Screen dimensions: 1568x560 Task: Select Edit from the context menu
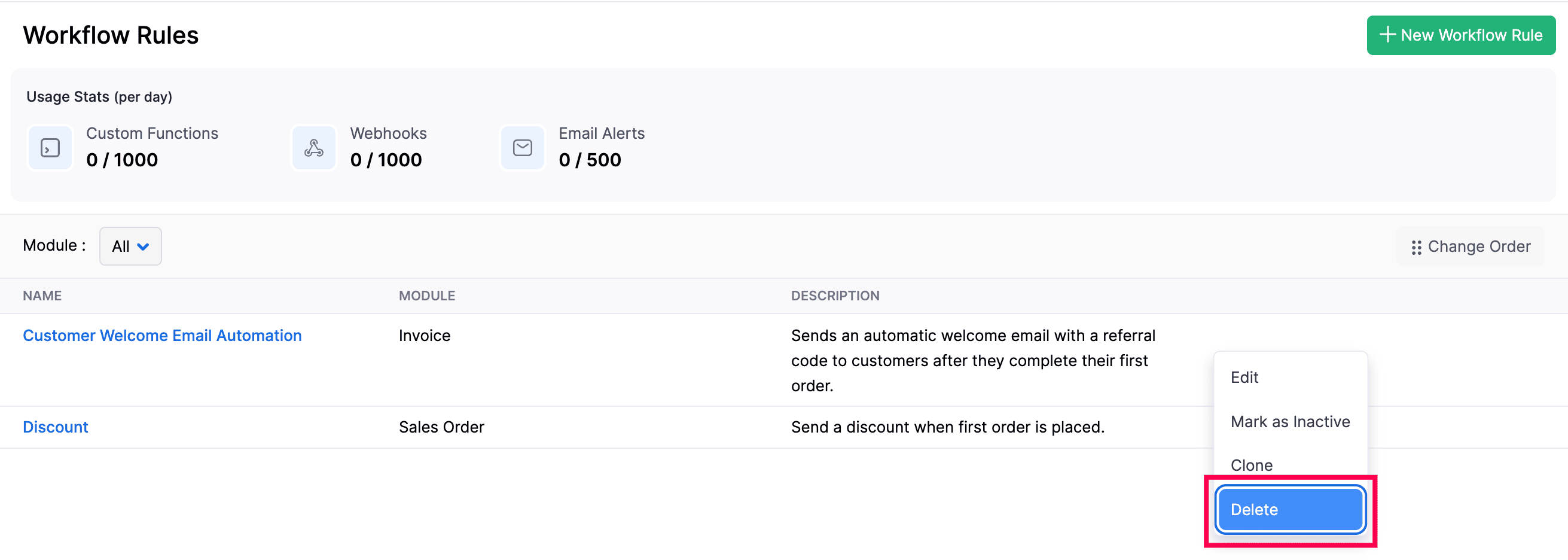coord(1244,378)
